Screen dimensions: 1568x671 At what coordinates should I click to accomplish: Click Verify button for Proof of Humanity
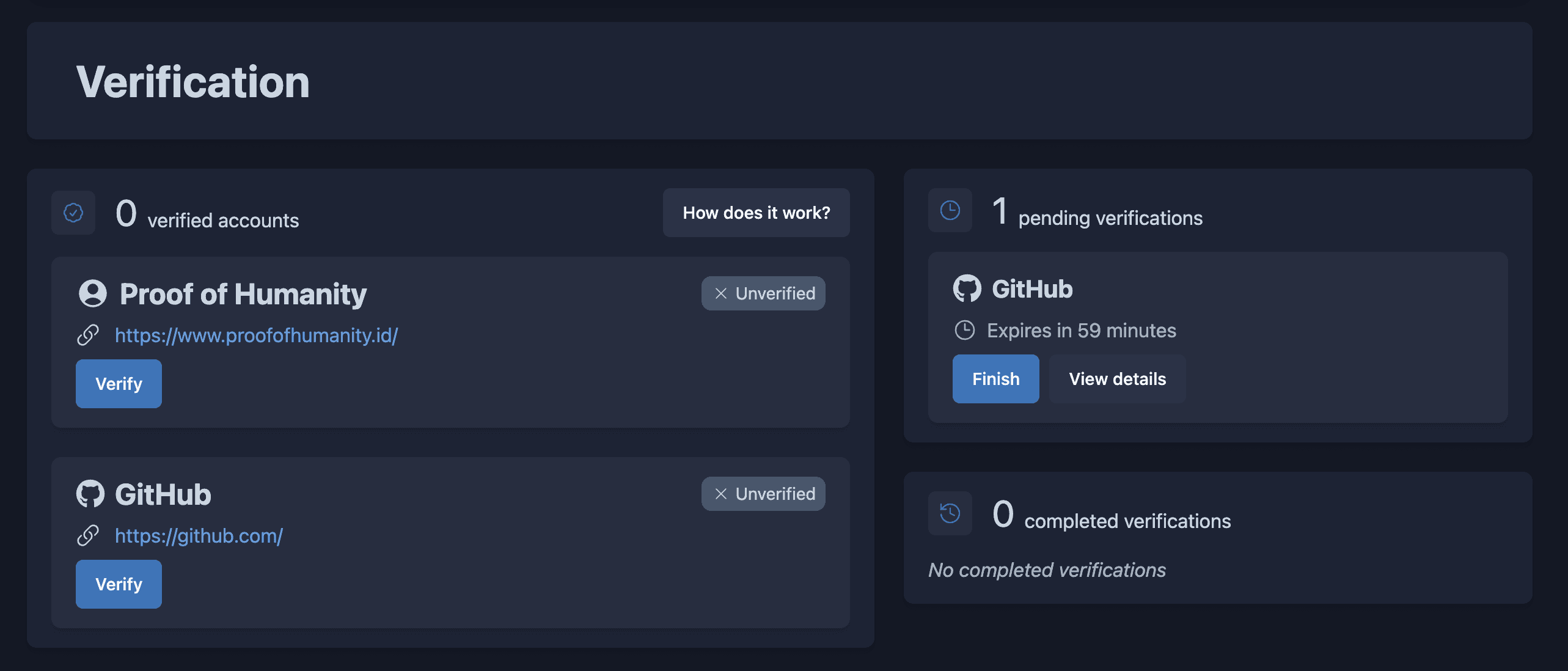pyautogui.click(x=118, y=383)
